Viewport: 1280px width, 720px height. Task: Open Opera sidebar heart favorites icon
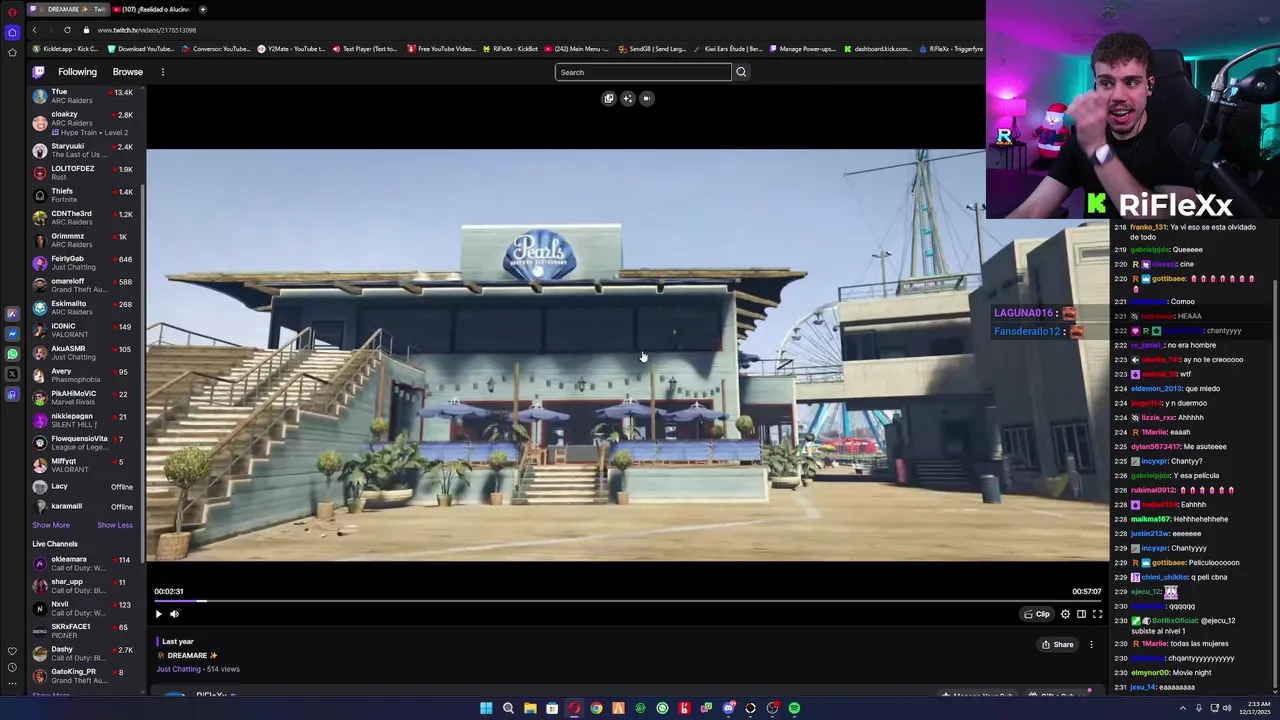coord(12,651)
